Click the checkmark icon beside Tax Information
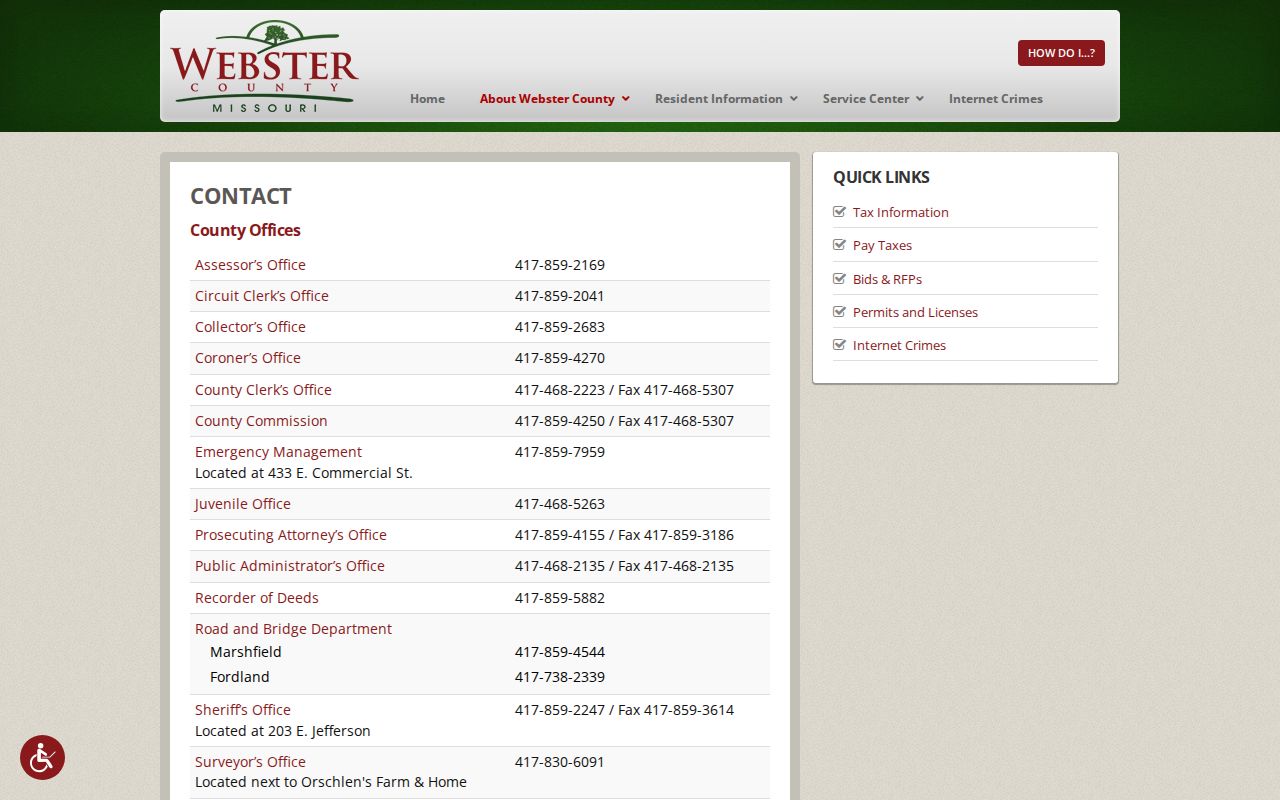Screen dimensions: 1280x800 tap(840, 211)
